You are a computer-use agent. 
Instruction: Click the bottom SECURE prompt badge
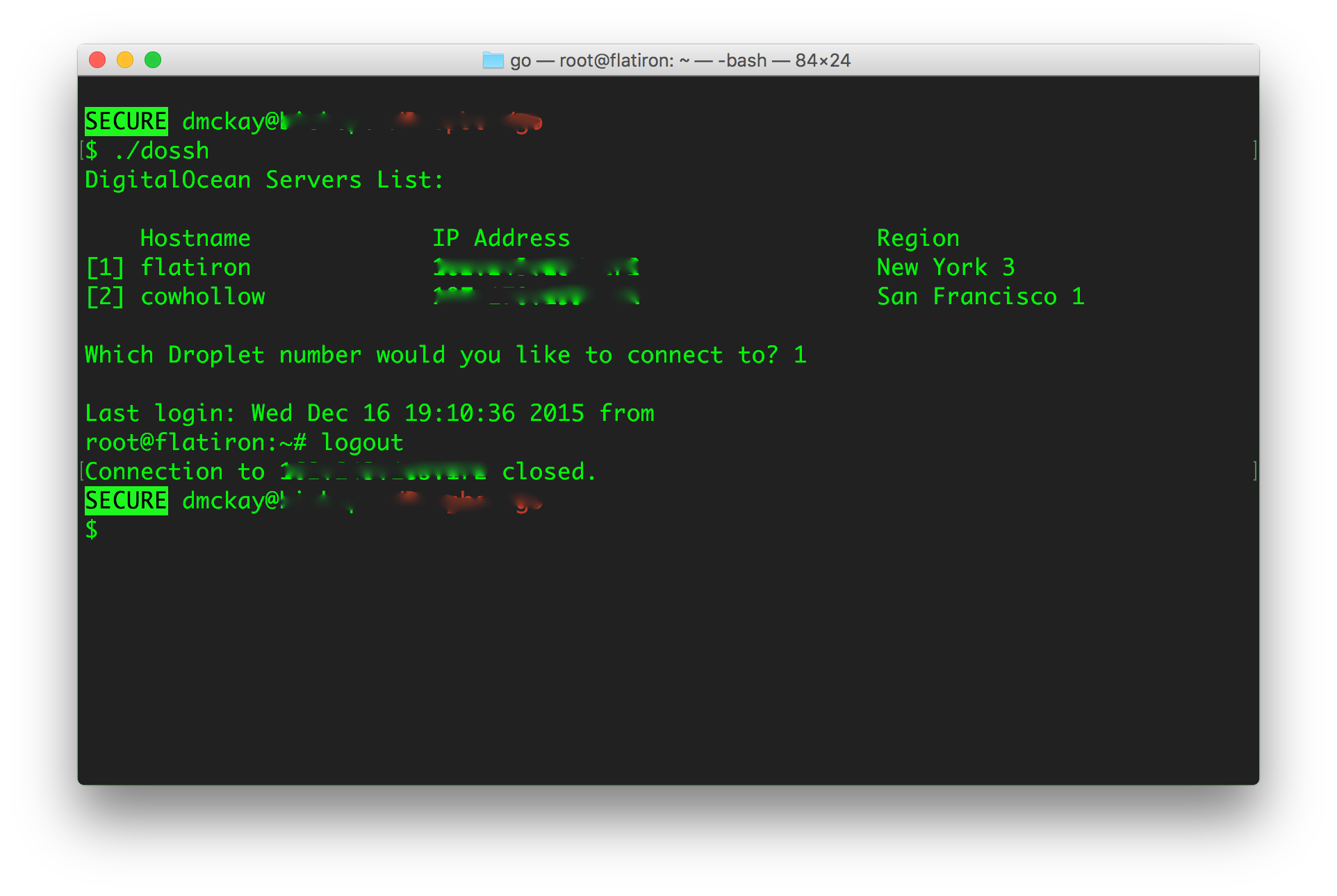click(x=126, y=501)
